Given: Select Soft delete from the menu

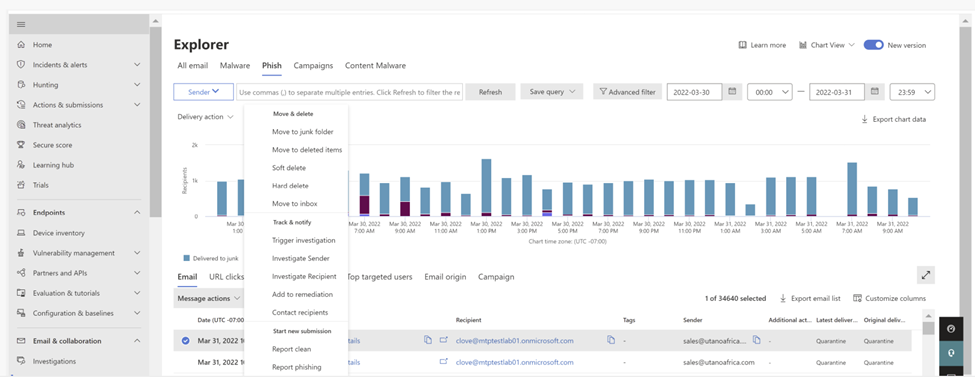Looking at the screenshot, I should point(289,168).
